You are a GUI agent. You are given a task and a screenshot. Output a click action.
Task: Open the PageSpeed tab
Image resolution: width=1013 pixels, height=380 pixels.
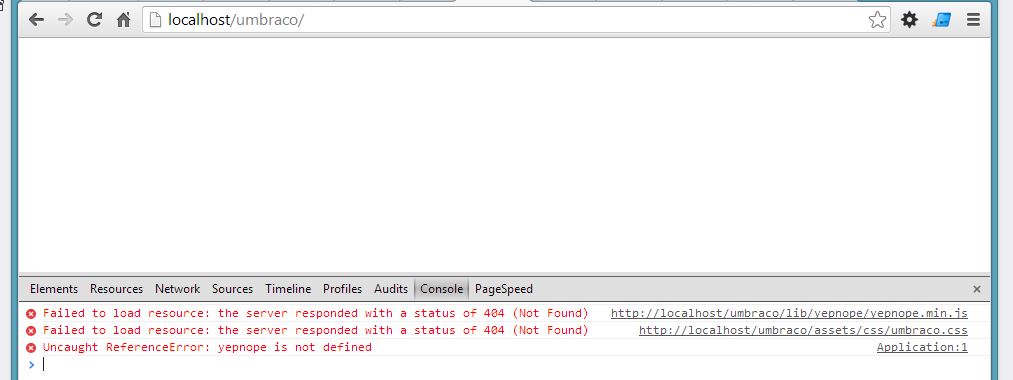tap(504, 289)
